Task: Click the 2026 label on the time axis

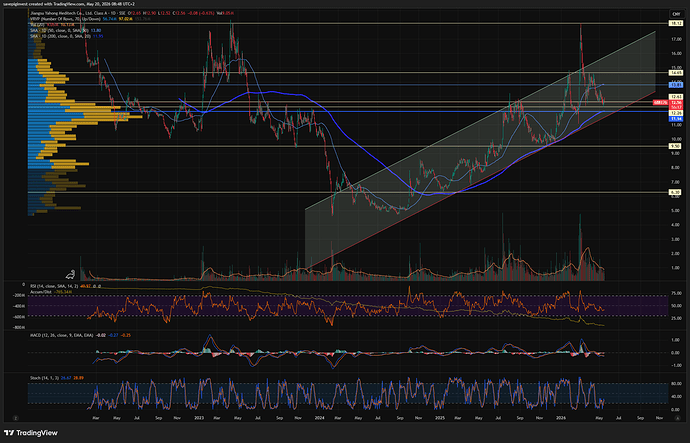Action: [x=561, y=418]
